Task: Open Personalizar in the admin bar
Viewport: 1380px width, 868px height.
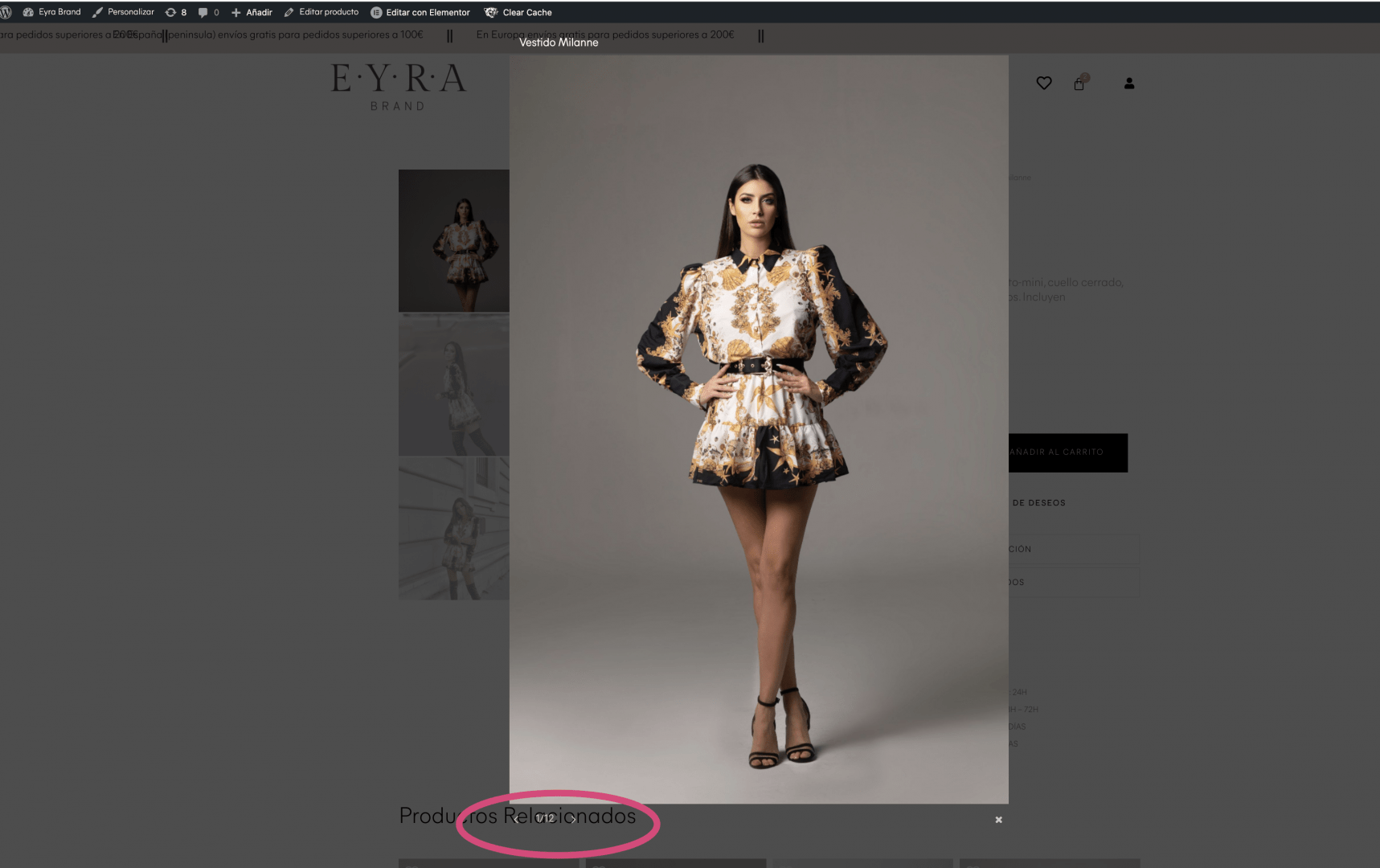Action: click(123, 12)
